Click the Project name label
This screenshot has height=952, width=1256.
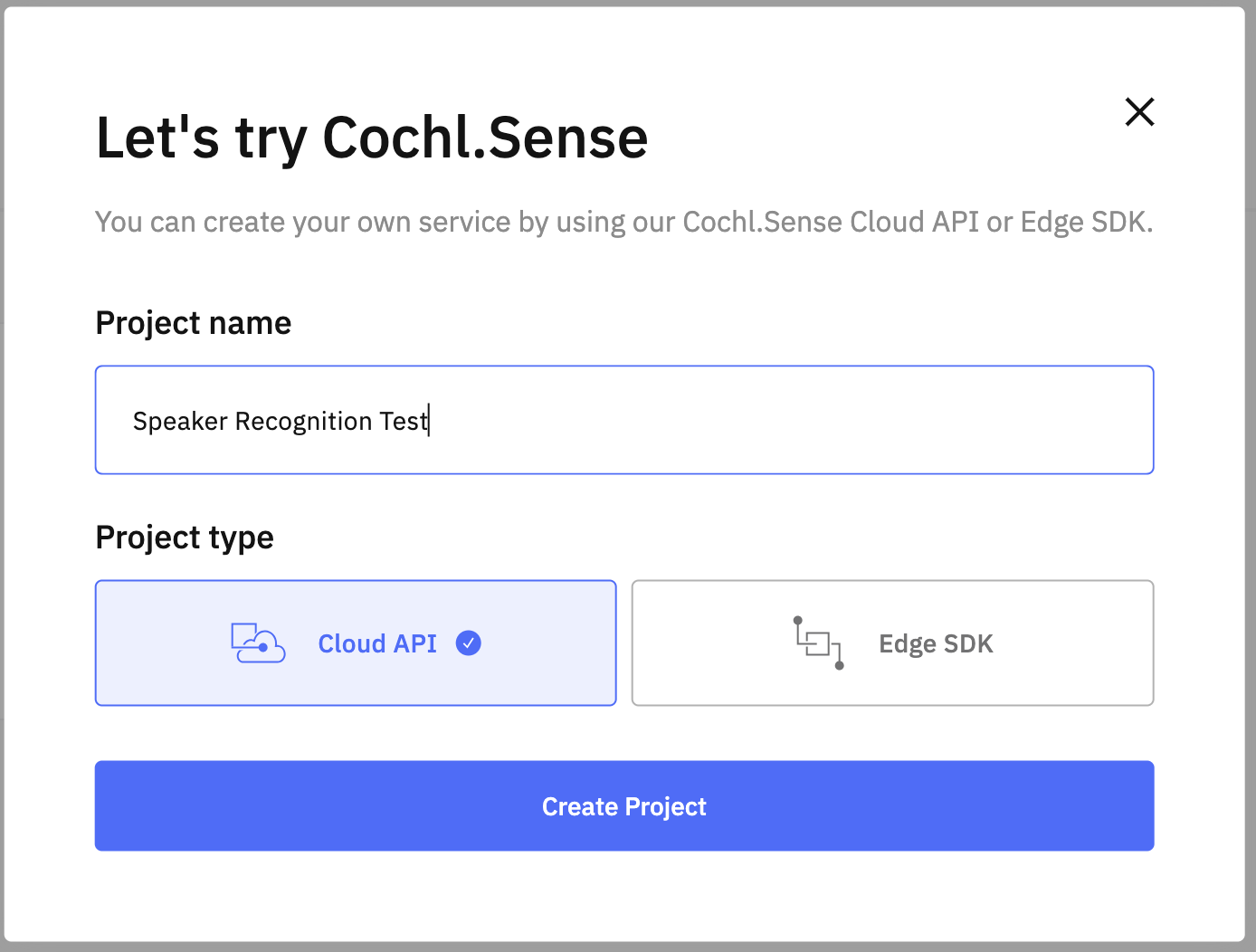[194, 323]
